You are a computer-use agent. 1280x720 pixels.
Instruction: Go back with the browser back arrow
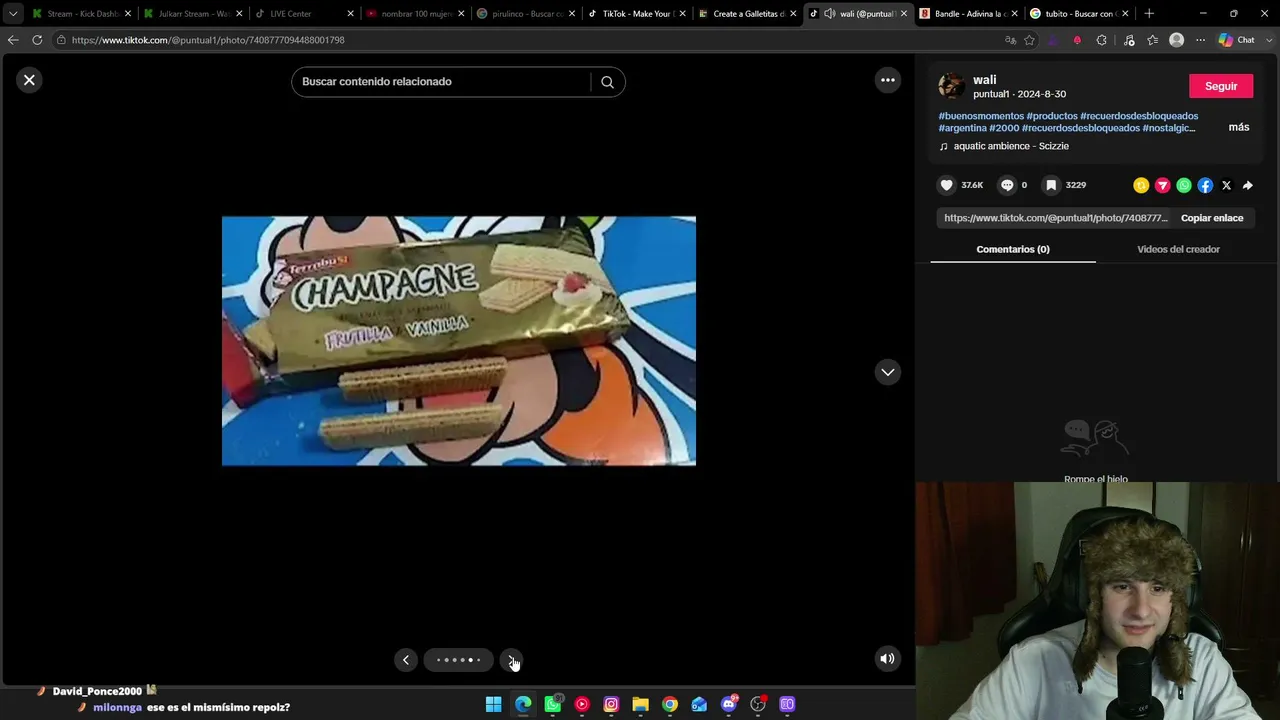[13, 40]
